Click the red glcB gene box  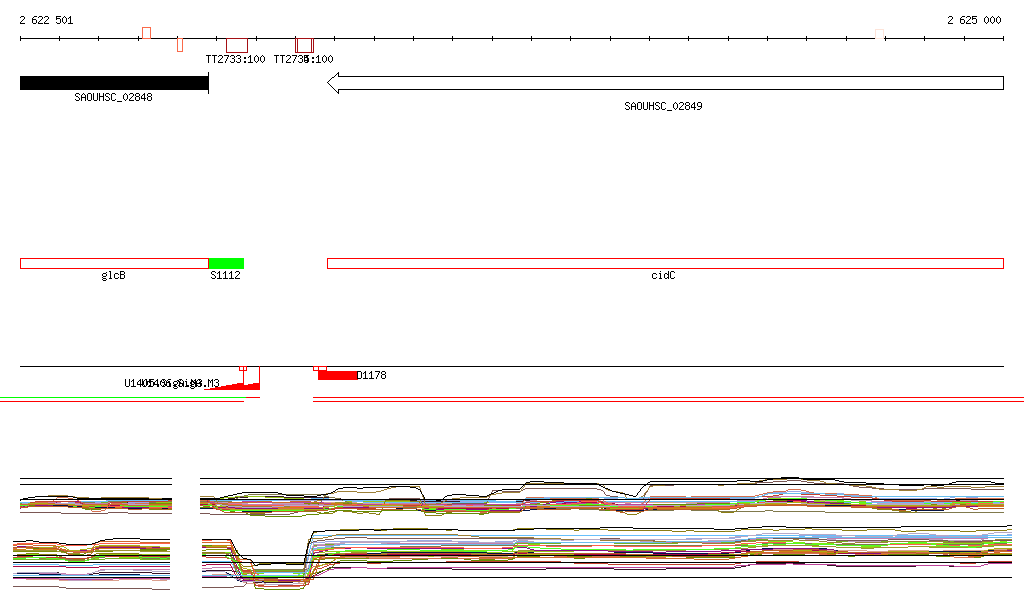[114, 264]
